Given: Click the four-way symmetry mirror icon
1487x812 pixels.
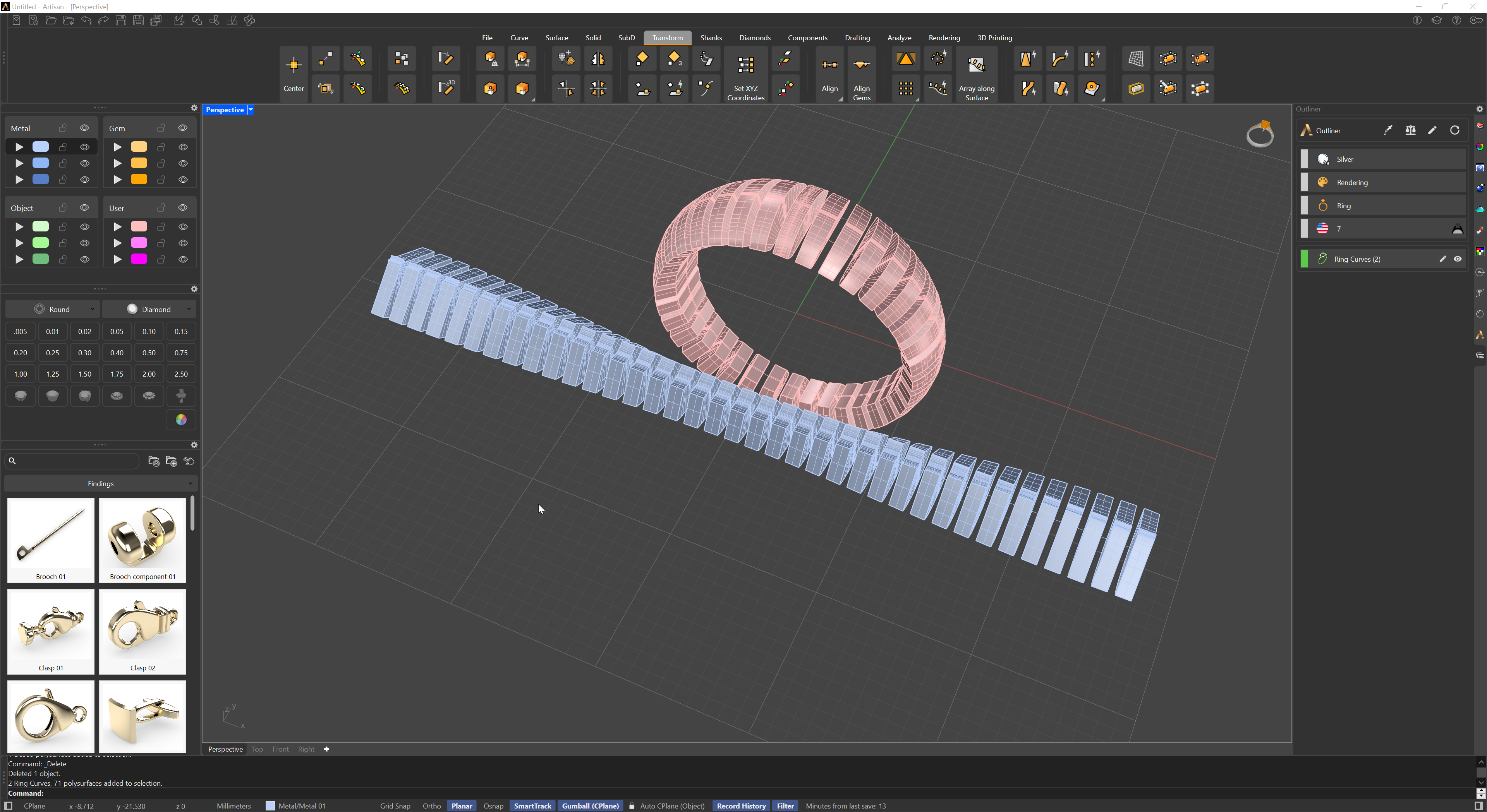Looking at the screenshot, I should 598,88.
